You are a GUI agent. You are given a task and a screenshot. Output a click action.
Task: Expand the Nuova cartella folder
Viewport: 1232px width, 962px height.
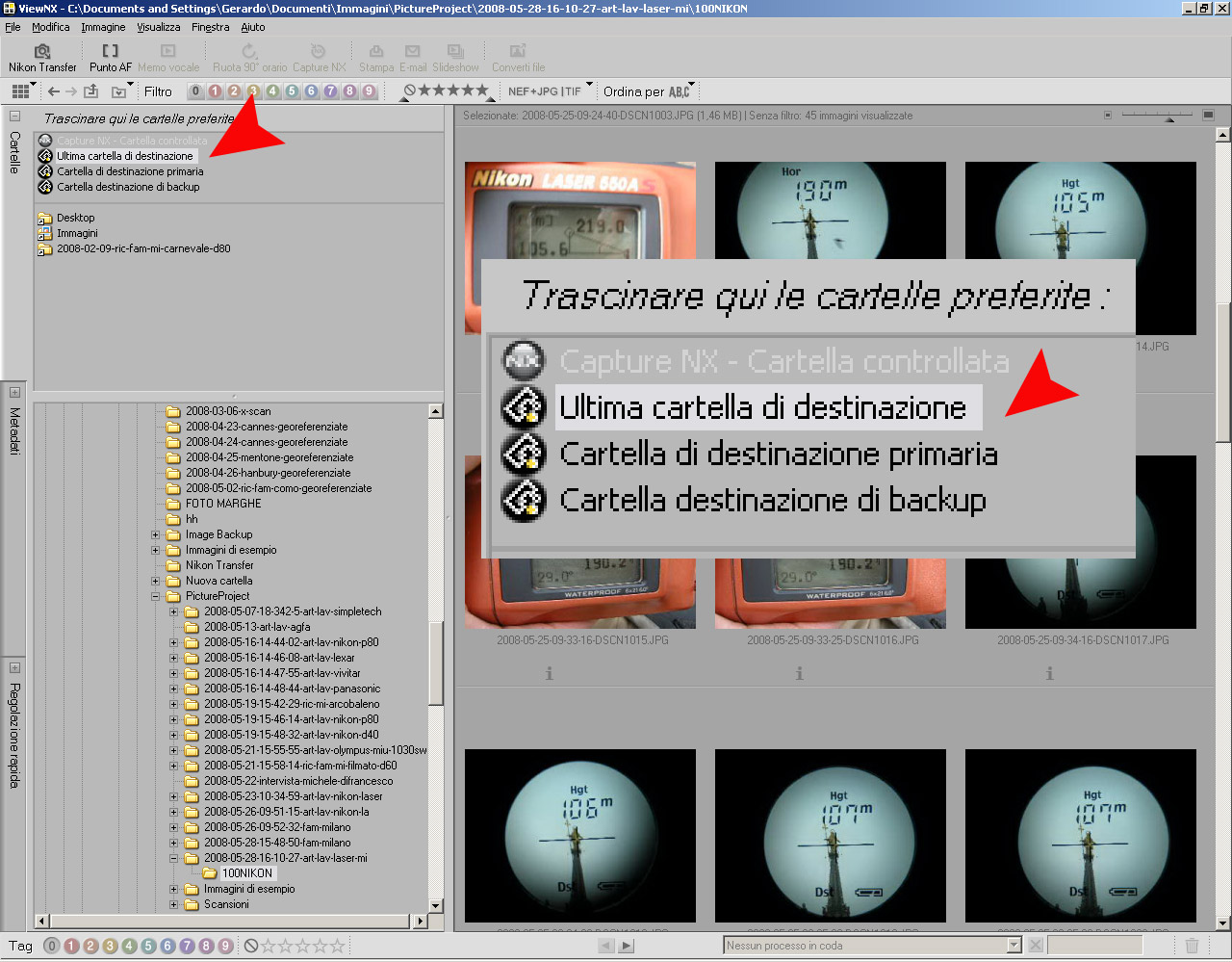(x=156, y=581)
